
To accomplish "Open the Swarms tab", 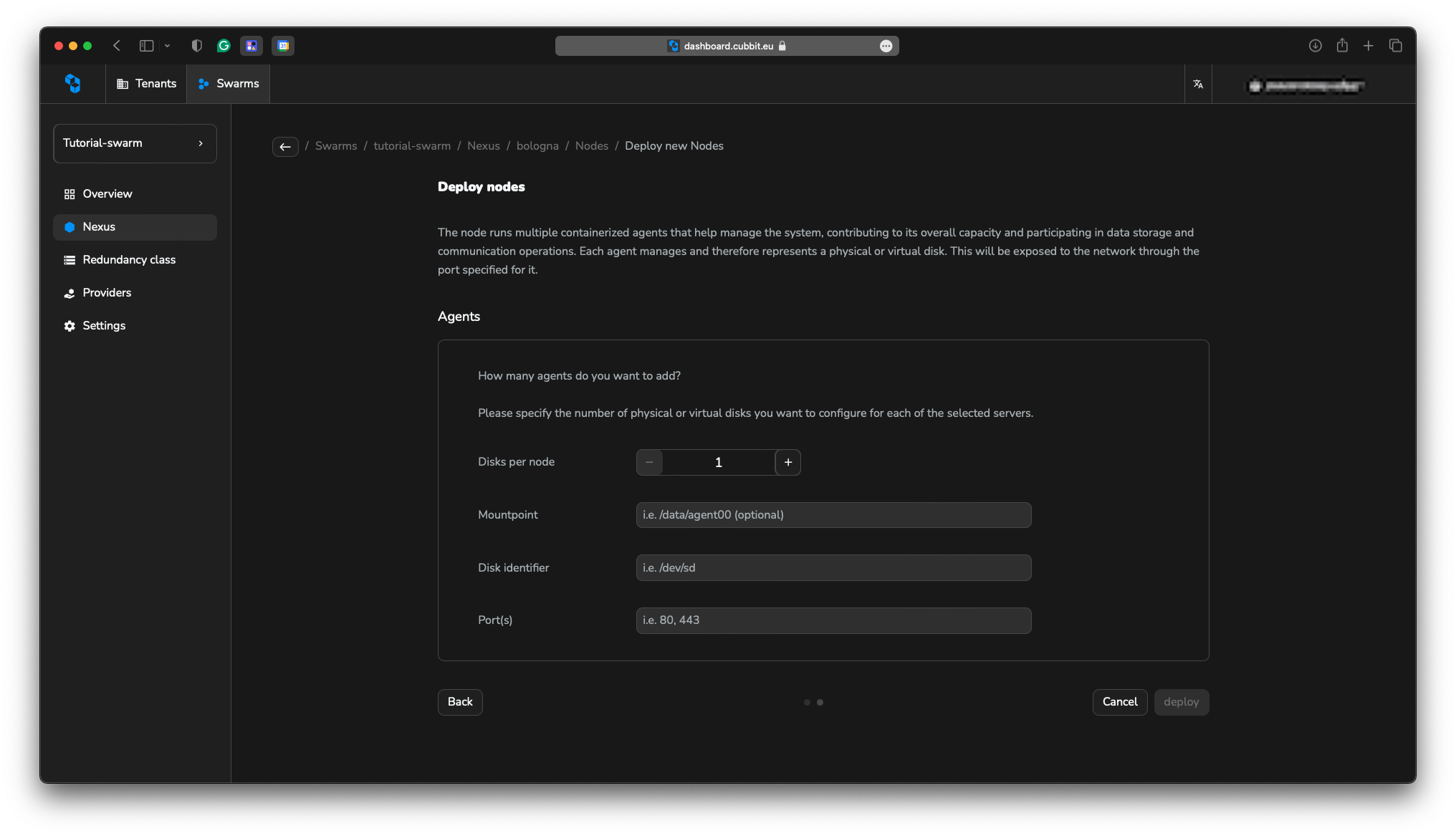I will 228,84.
